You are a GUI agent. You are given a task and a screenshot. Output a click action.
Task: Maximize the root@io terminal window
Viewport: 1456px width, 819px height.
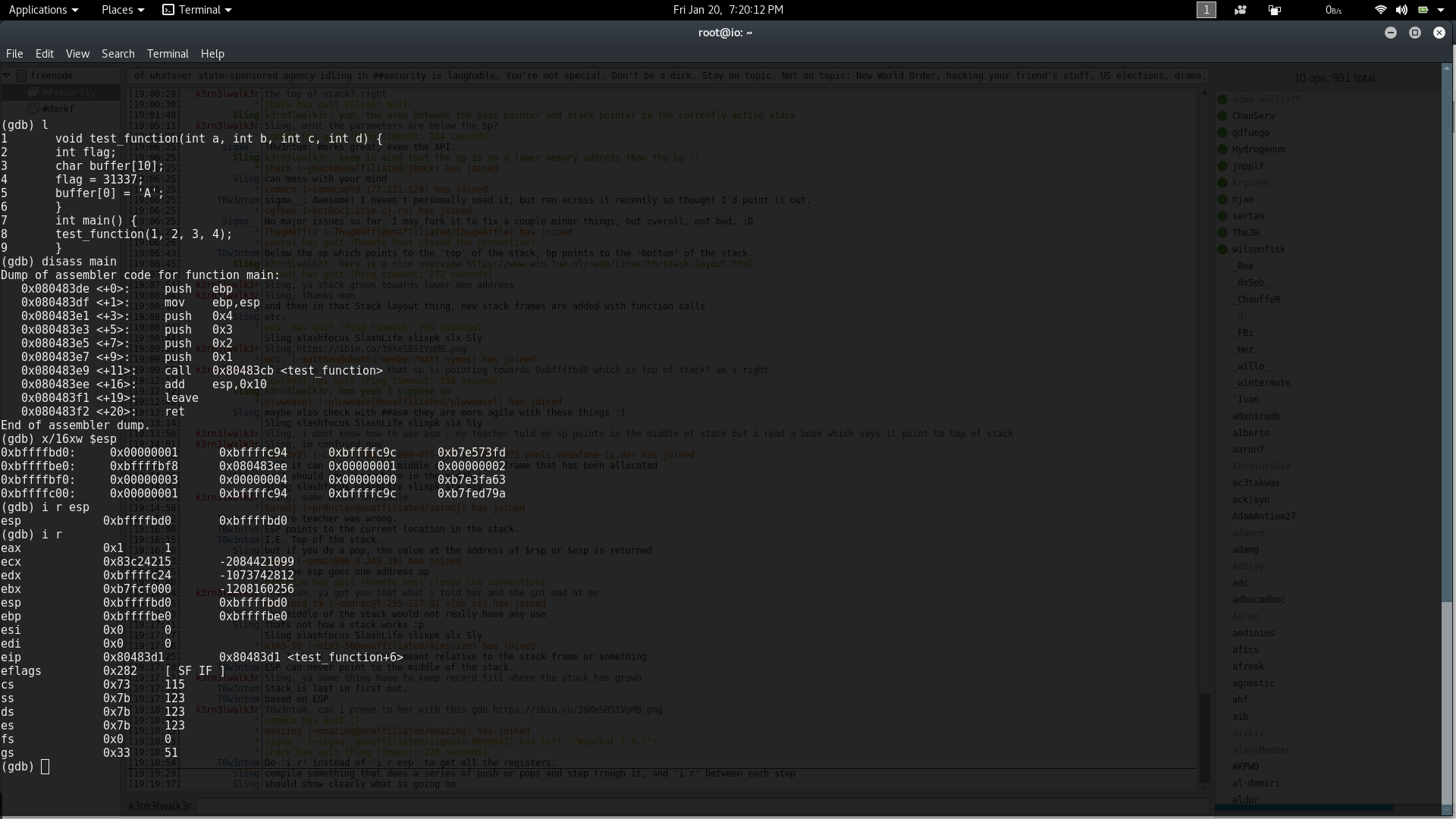(x=1415, y=33)
